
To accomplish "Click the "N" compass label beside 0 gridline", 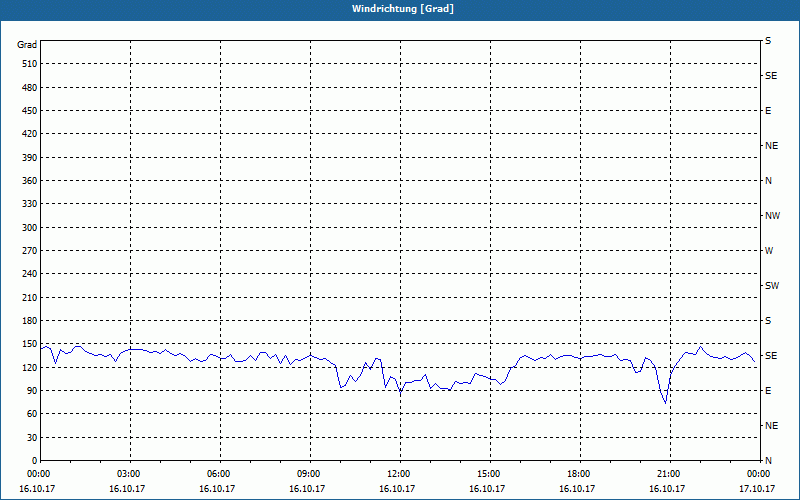I will point(768,460).
